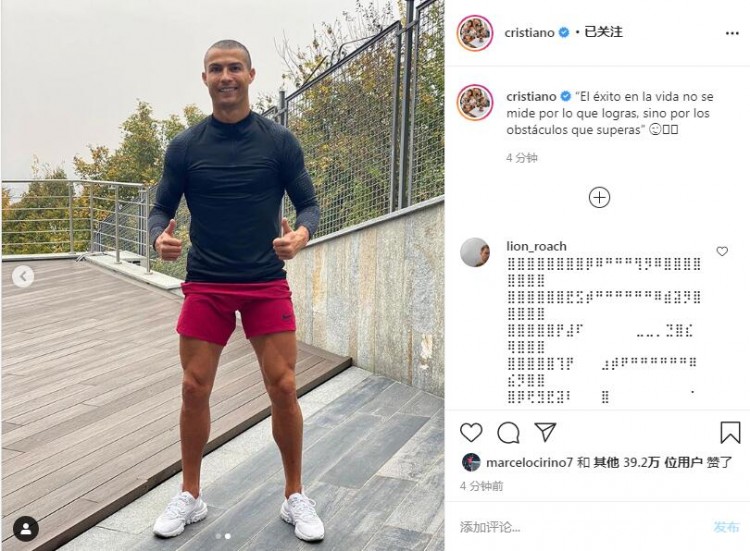Toggle the 已关注 following status

604,32
